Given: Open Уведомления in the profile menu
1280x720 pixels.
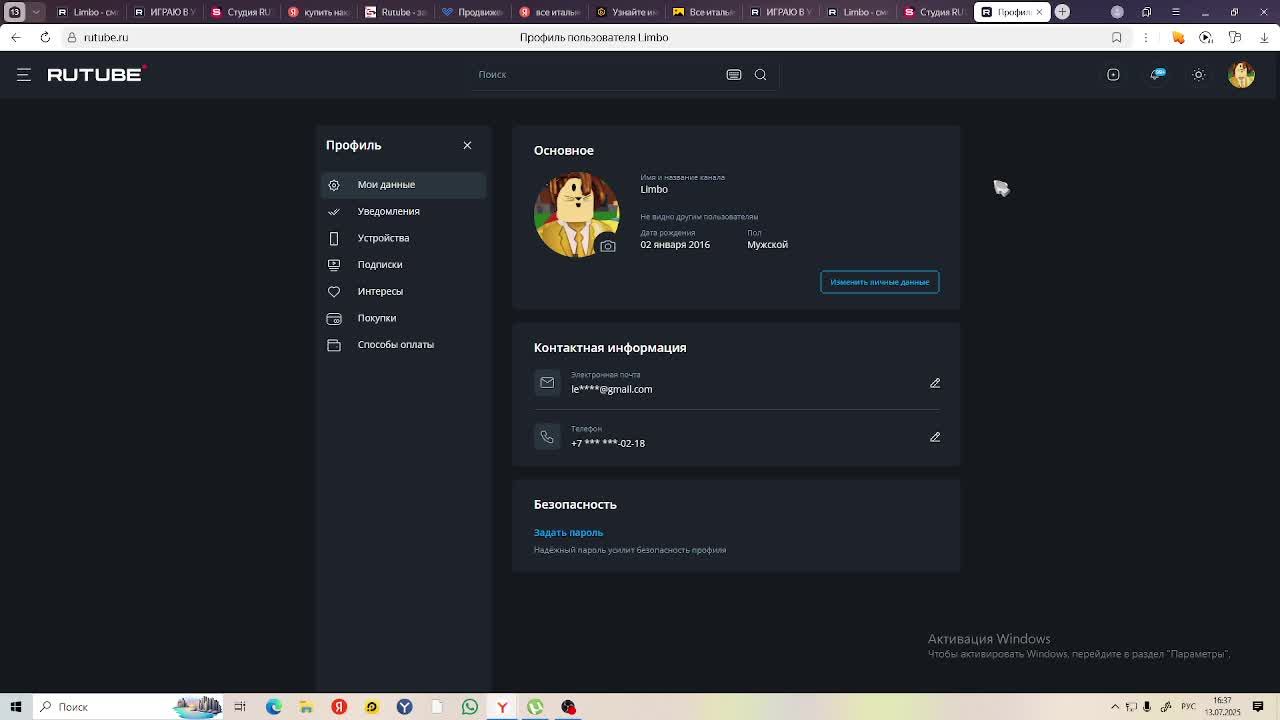Looking at the screenshot, I should (403, 211).
